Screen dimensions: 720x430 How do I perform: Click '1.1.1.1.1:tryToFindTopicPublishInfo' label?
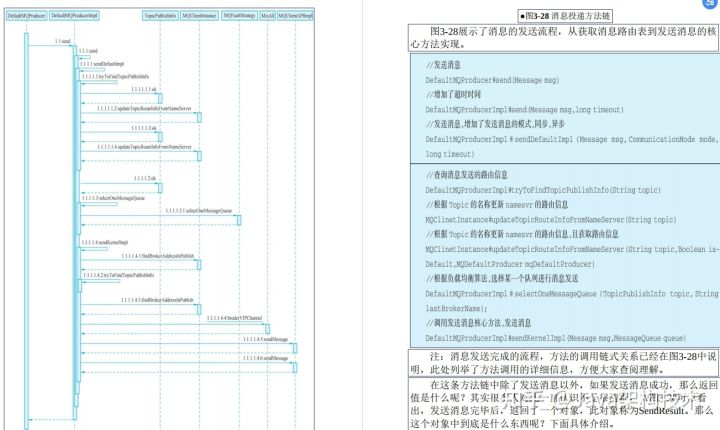point(115,76)
